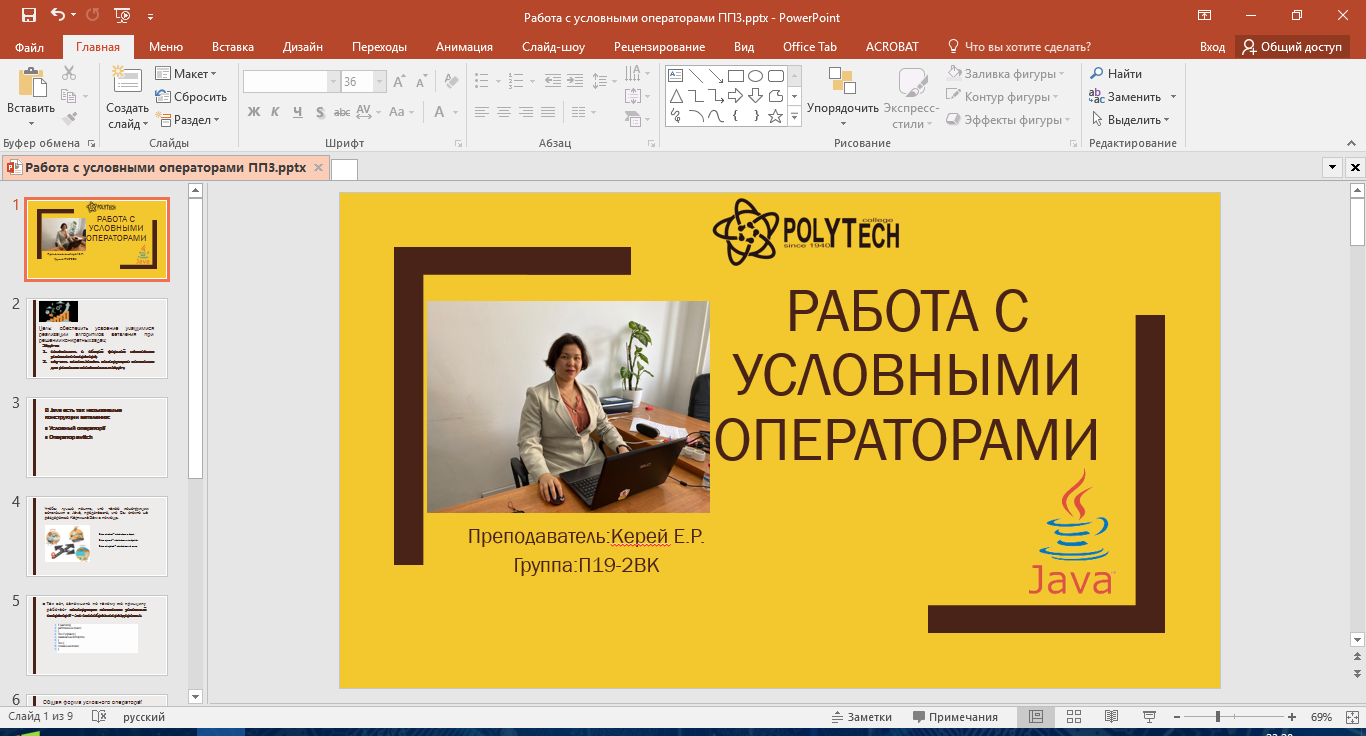
Task: Open the Arrange (Упорядочить) tool
Action: 843,97
